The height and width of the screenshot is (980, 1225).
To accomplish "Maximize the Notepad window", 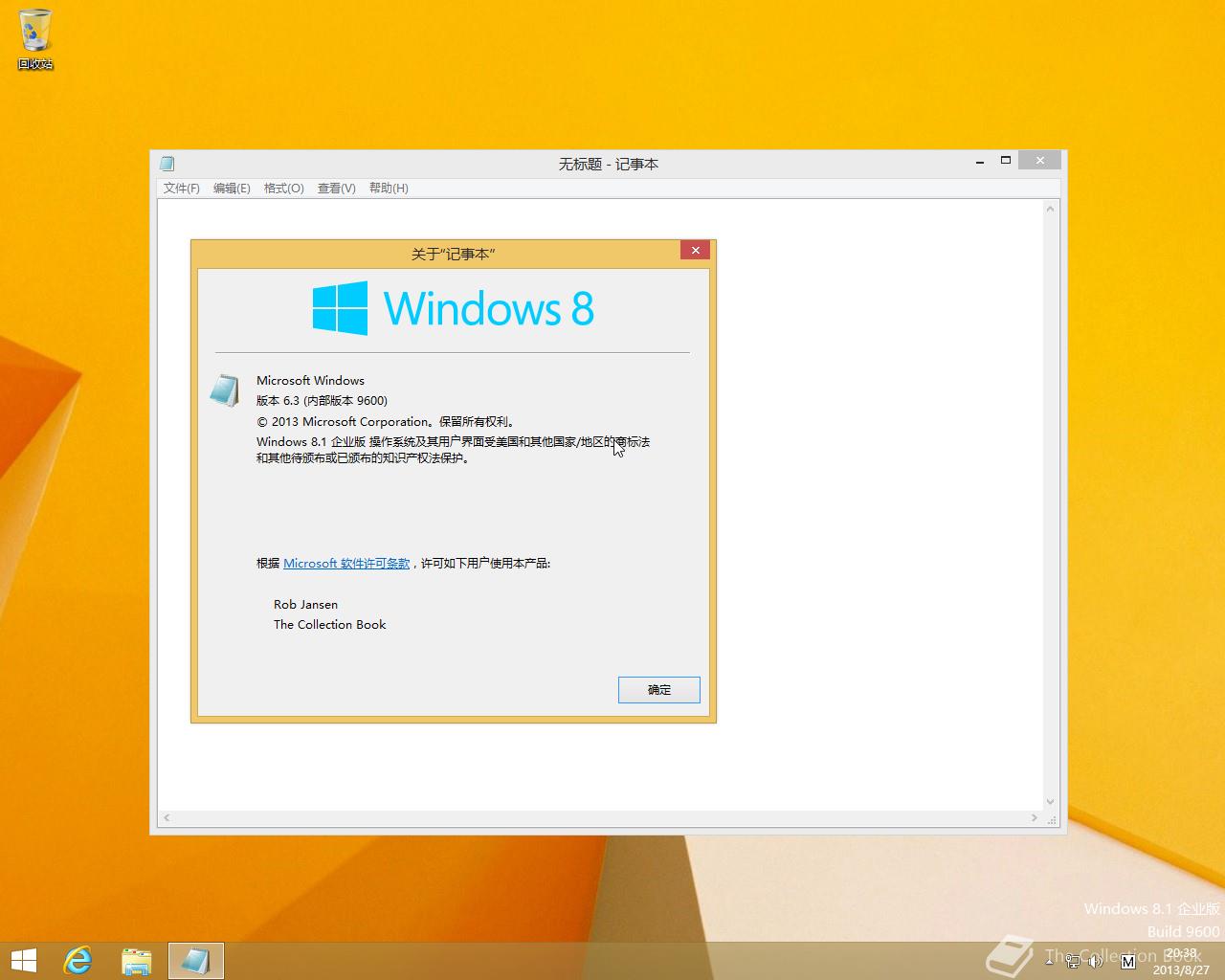I will click(1006, 161).
